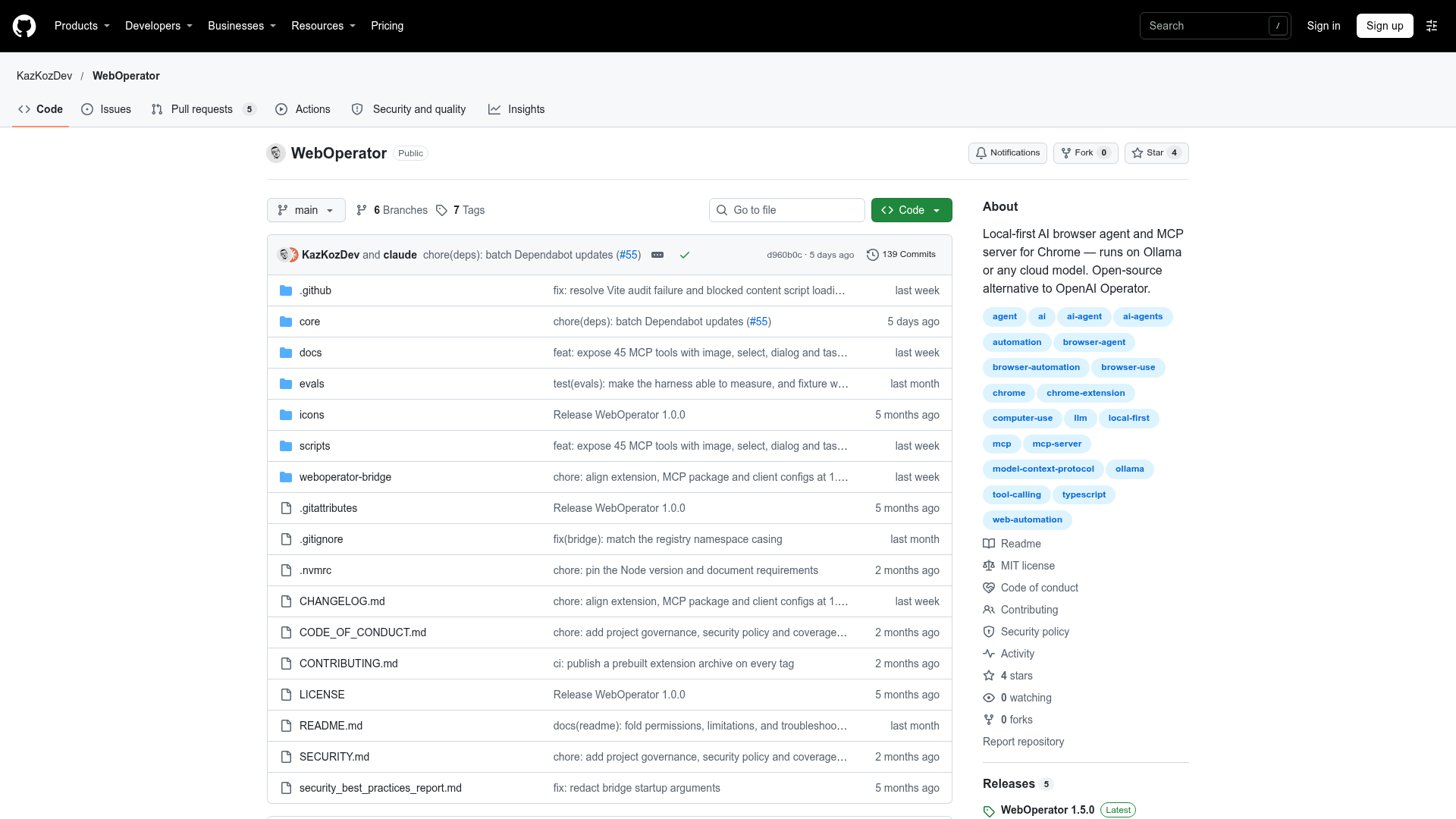Screen dimensions: 1456x819
Task: Click the GitHub logo icon
Action: tap(24, 26)
